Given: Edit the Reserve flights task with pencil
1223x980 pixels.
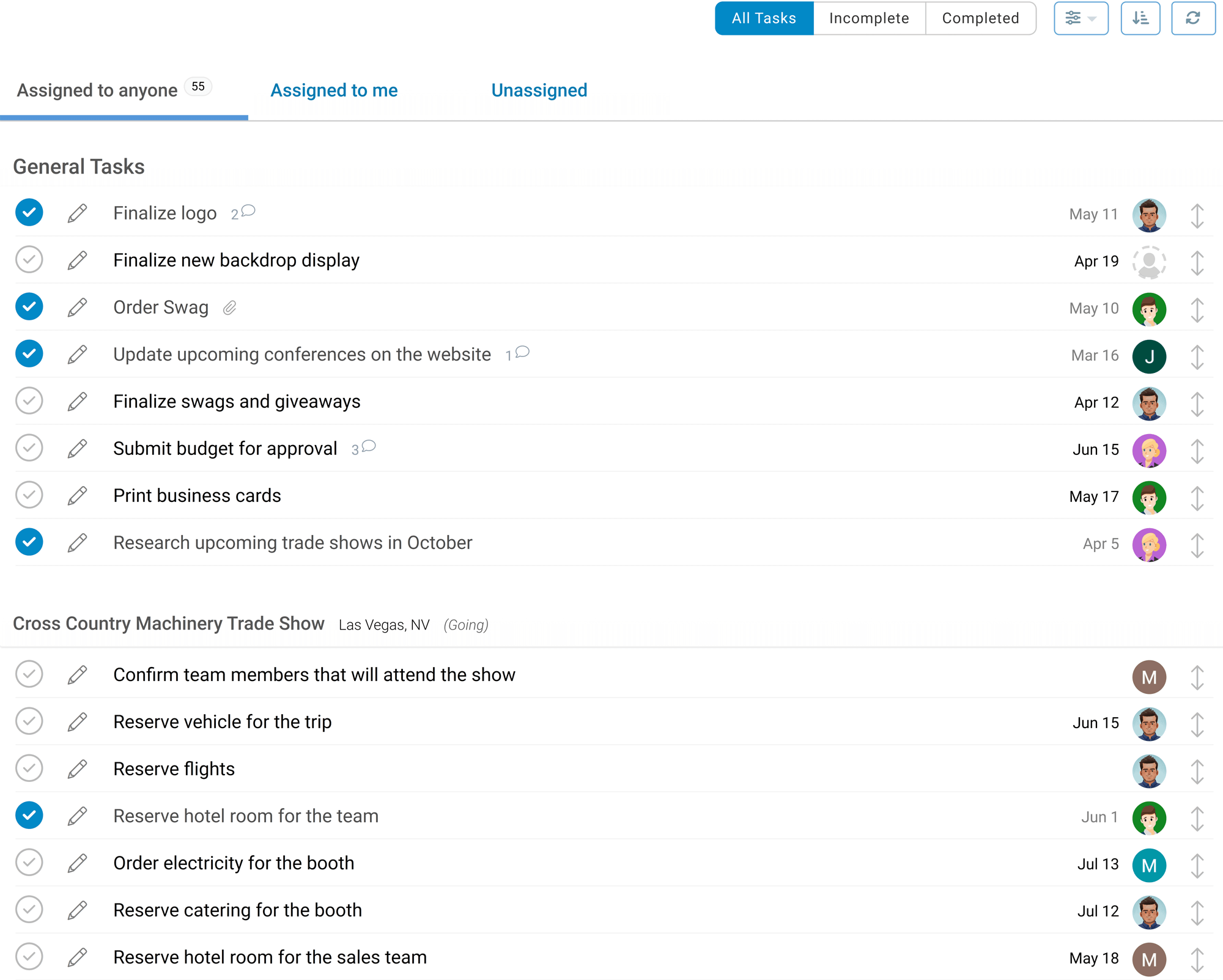Looking at the screenshot, I should tap(77, 769).
